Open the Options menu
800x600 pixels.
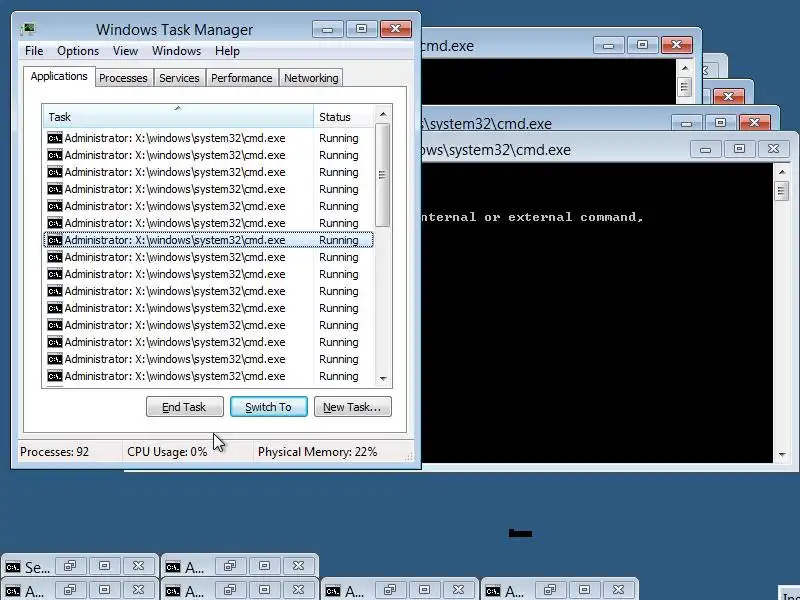coord(78,51)
